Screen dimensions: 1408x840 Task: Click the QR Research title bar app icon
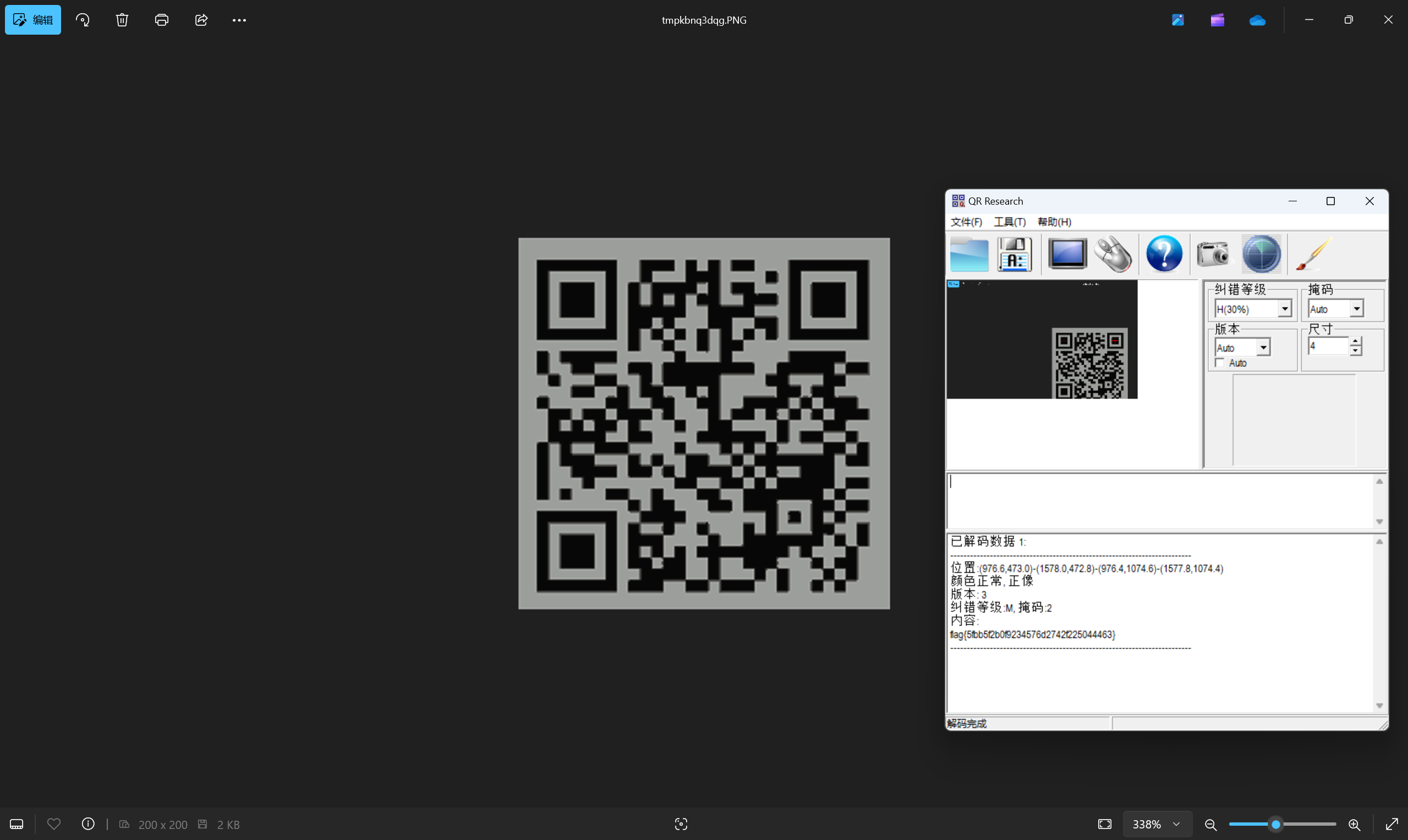click(x=958, y=201)
